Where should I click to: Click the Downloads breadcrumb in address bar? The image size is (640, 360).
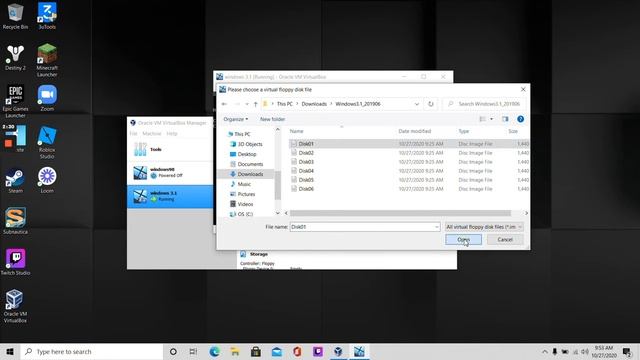coord(314,104)
